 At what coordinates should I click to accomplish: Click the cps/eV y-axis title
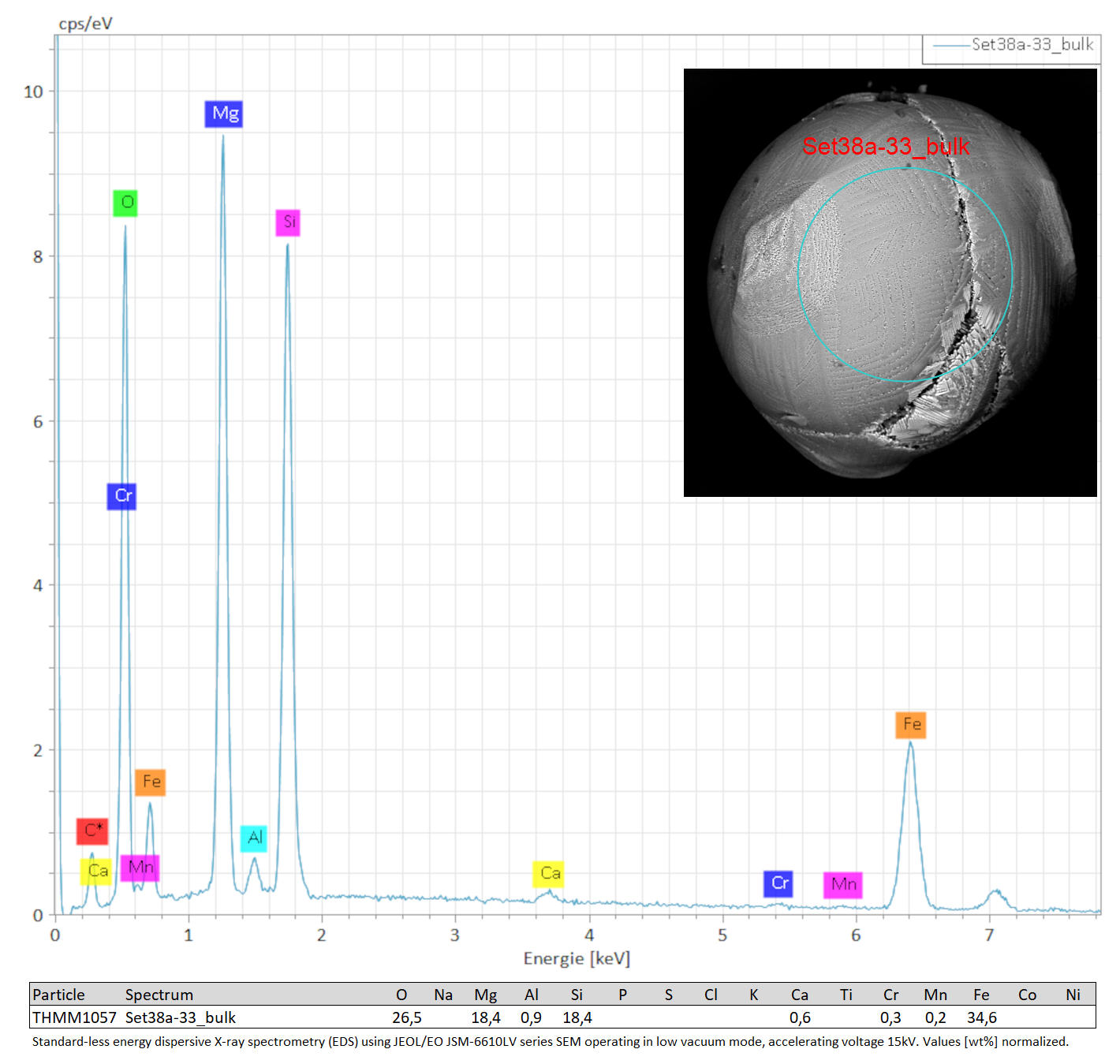(85, 24)
